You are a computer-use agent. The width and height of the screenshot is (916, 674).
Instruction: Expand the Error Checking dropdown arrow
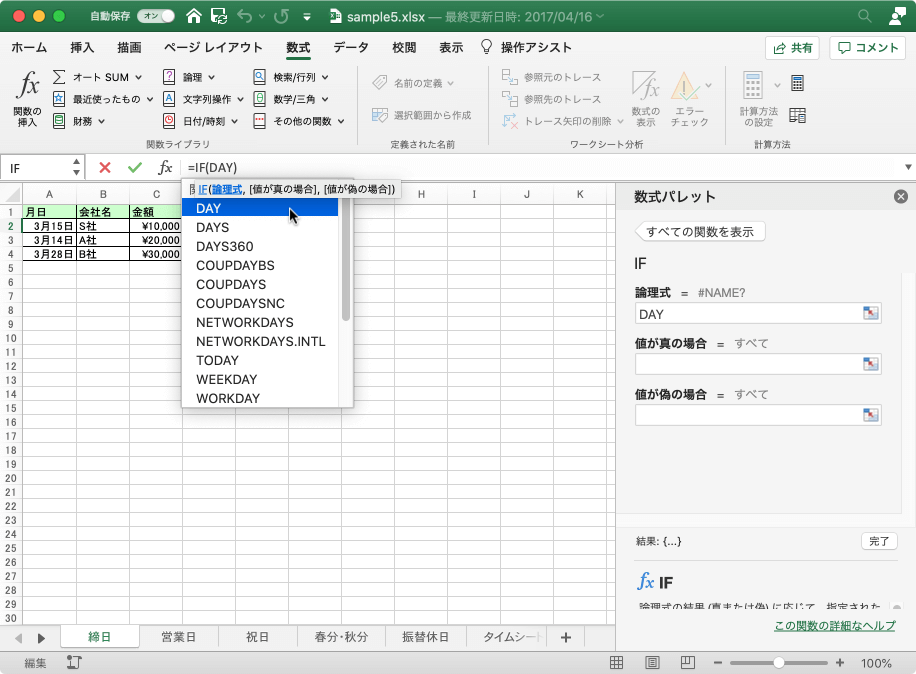tap(709, 85)
